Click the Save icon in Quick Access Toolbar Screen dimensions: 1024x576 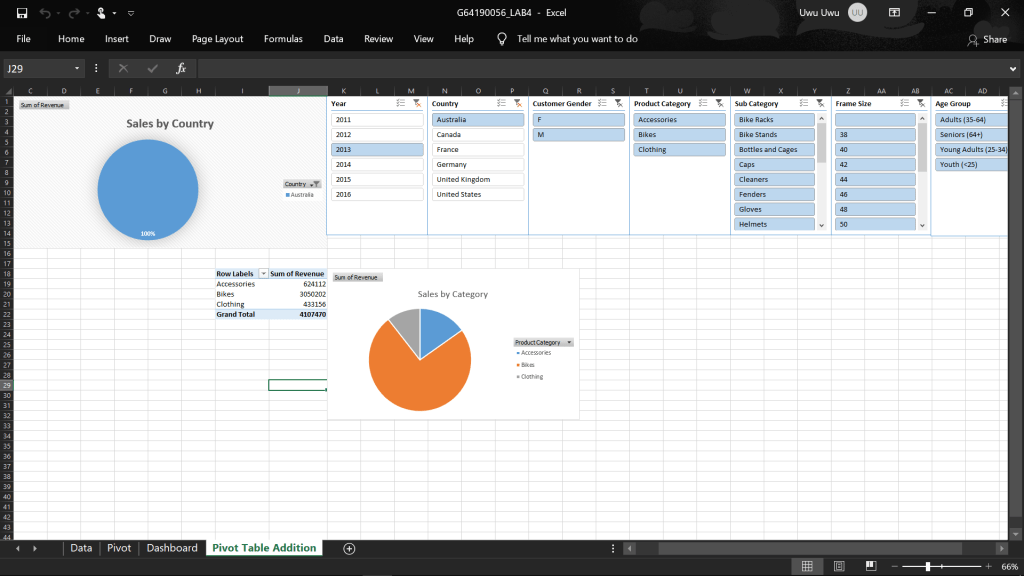pyautogui.click(x=22, y=13)
